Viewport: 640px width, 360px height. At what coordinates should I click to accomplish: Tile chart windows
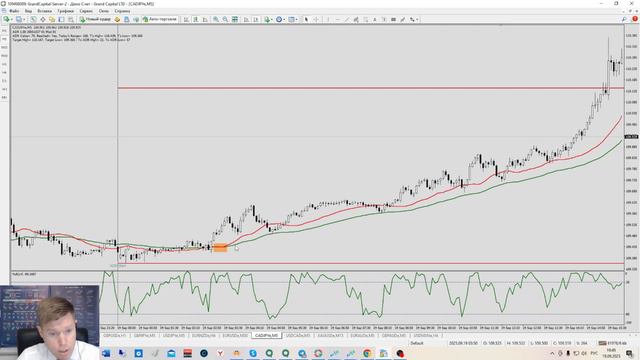click(x=235, y=19)
